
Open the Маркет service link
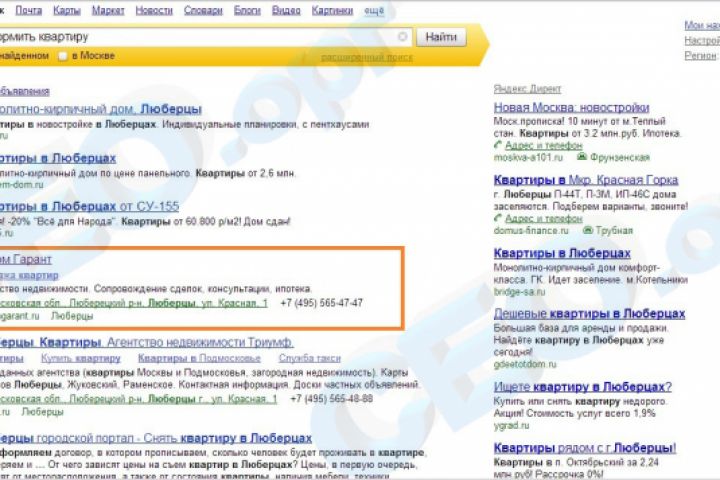[108, 10]
